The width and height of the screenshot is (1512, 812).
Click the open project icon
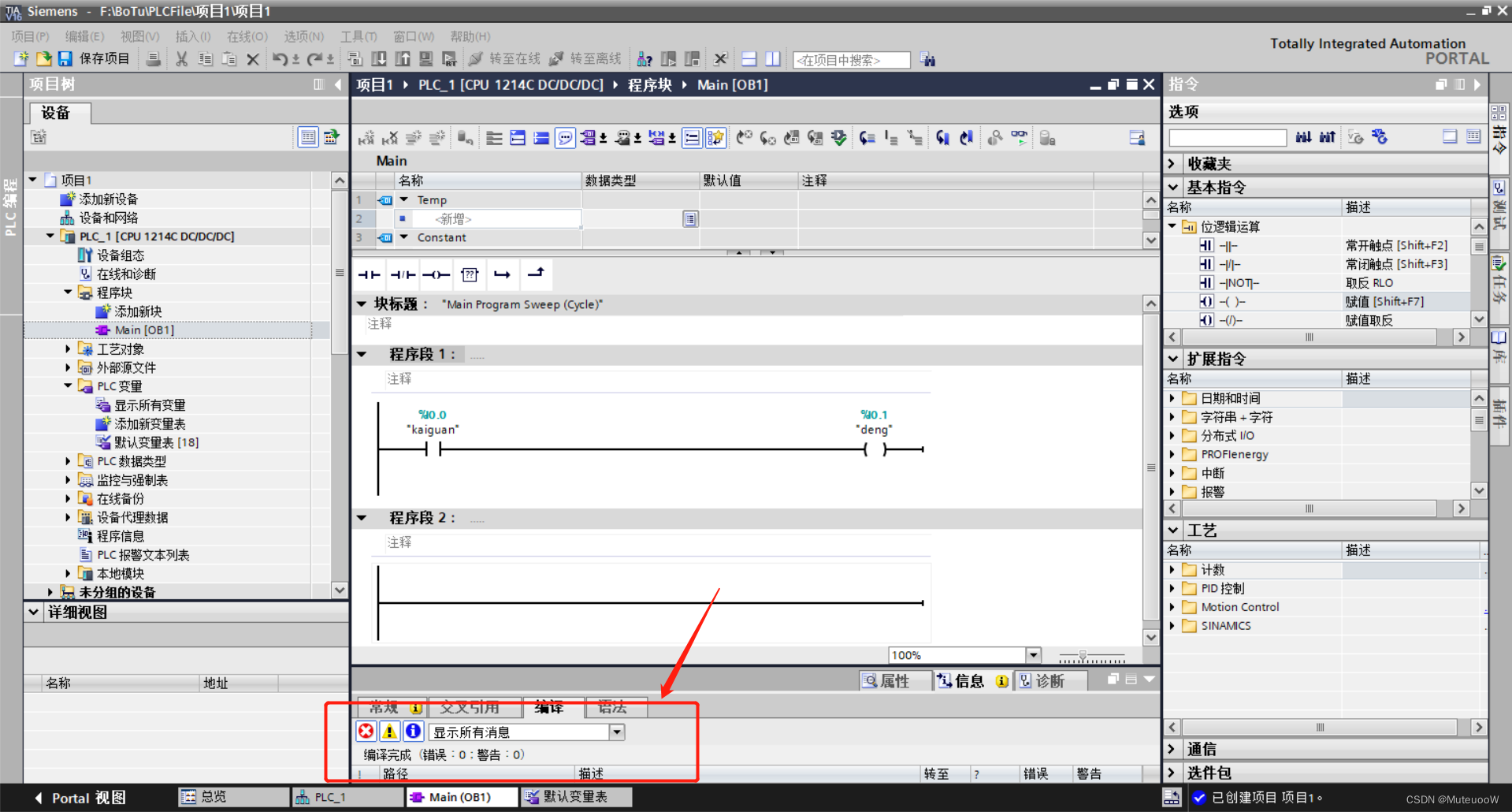pos(44,59)
